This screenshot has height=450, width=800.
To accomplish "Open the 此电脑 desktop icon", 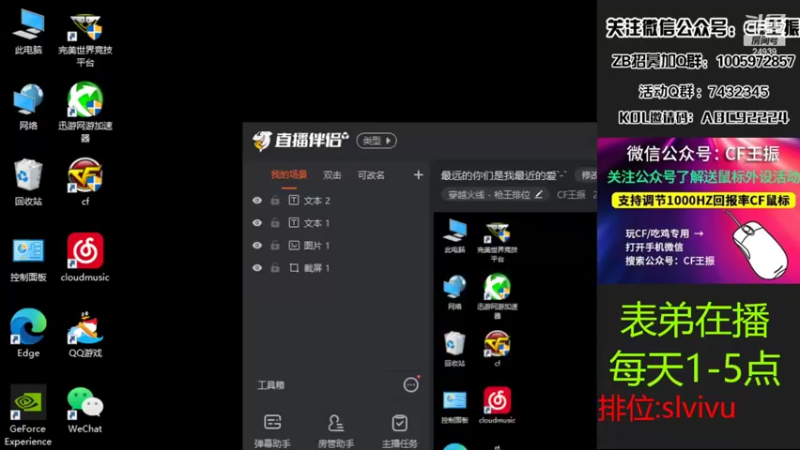I will click(x=29, y=32).
